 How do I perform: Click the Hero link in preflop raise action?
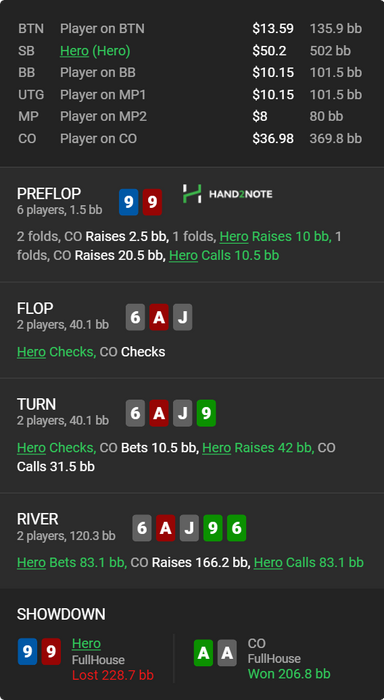tap(234, 237)
